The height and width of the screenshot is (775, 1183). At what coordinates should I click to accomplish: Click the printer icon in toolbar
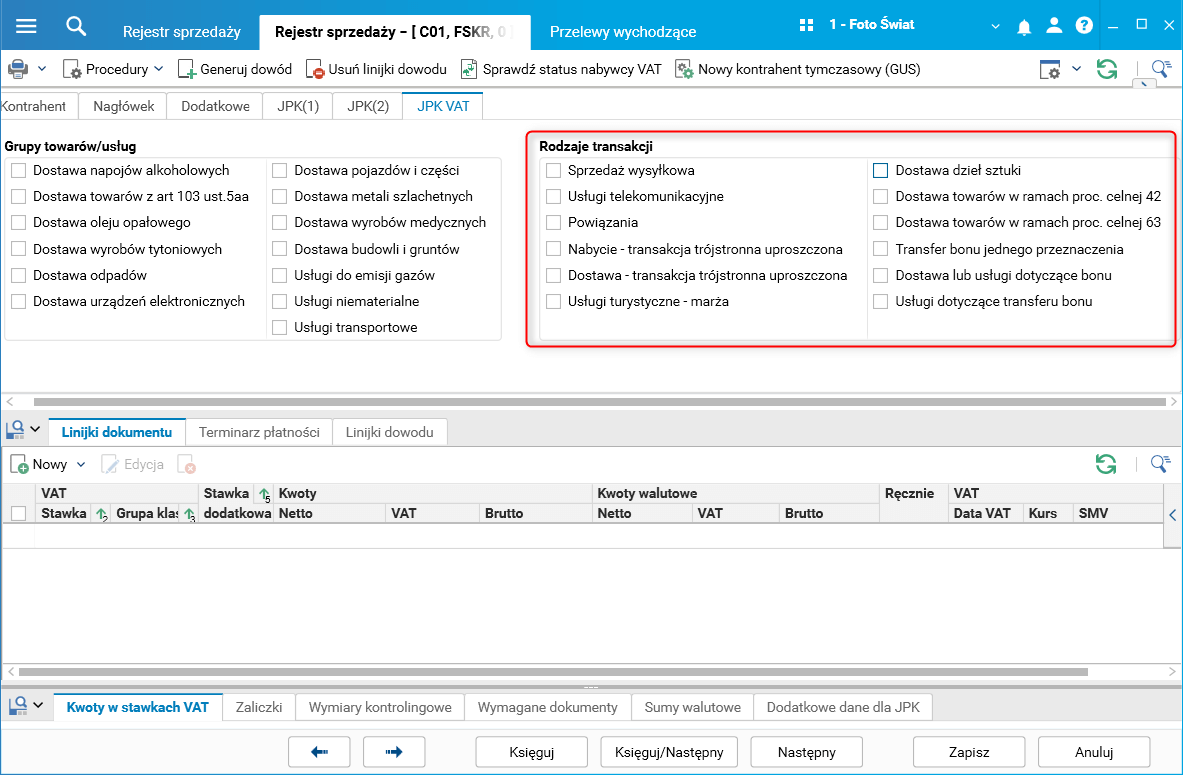click(17, 69)
